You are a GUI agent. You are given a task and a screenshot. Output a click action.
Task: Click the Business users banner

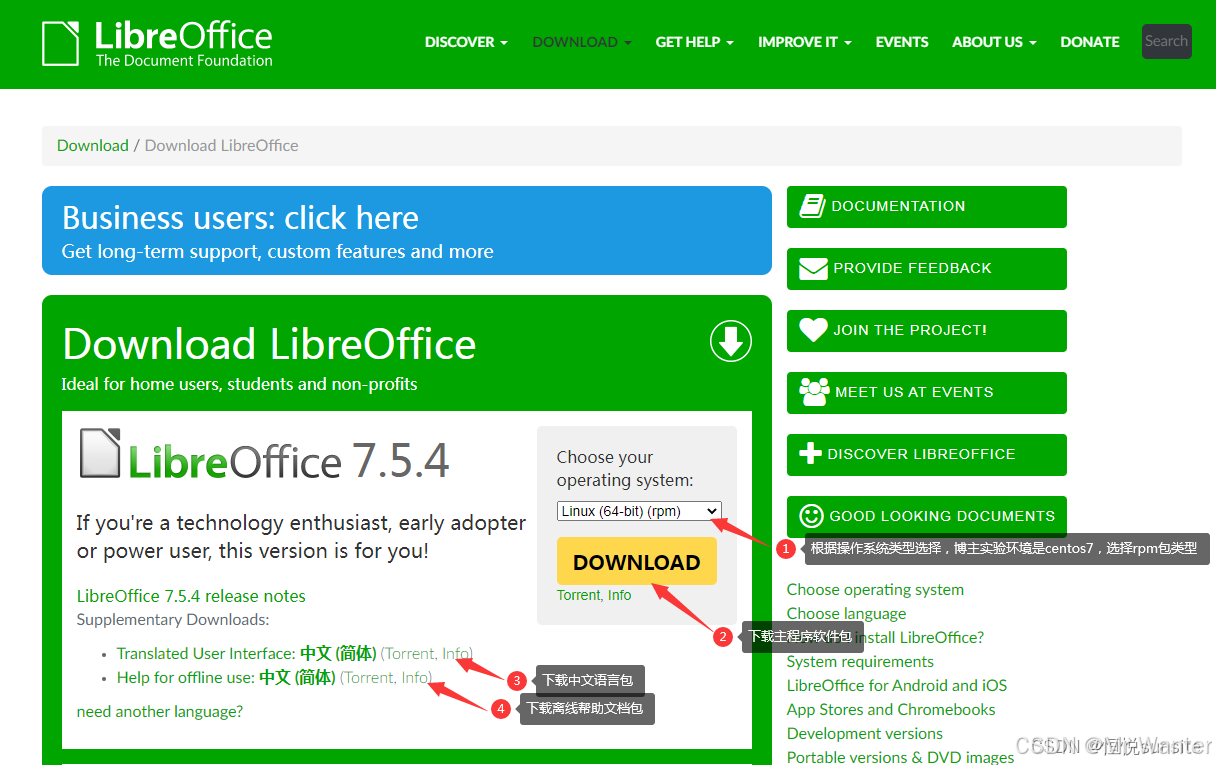407,230
